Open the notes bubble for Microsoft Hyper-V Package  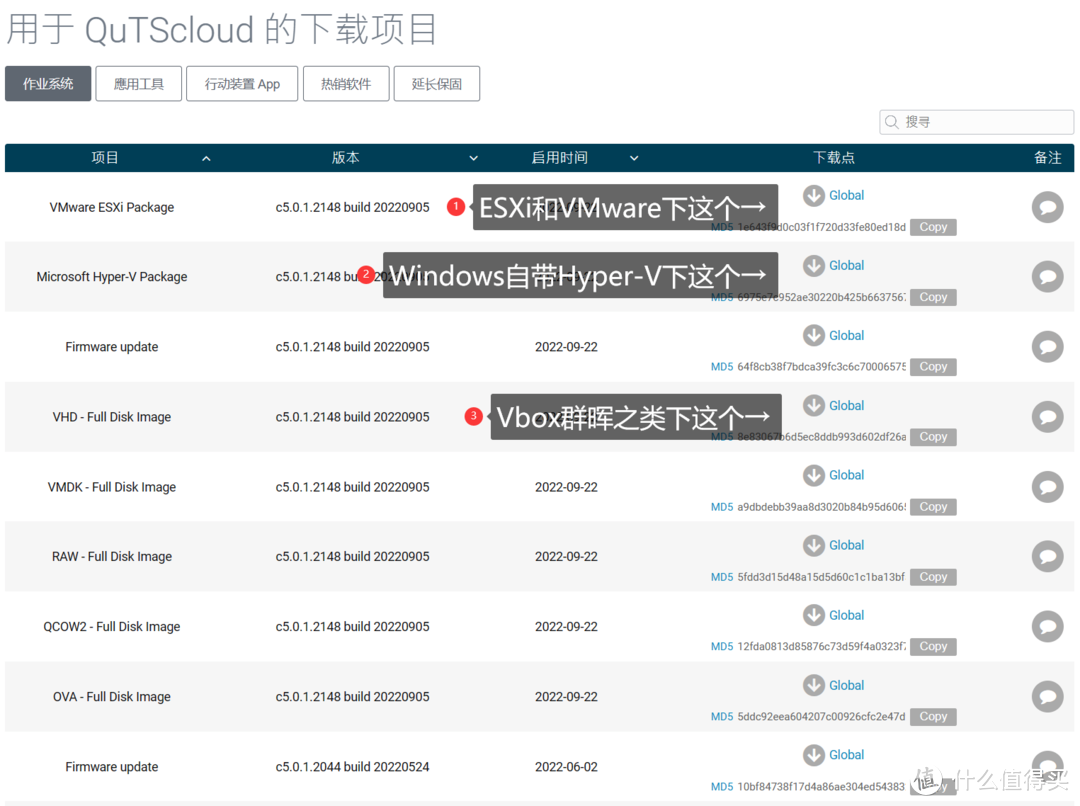point(1047,277)
